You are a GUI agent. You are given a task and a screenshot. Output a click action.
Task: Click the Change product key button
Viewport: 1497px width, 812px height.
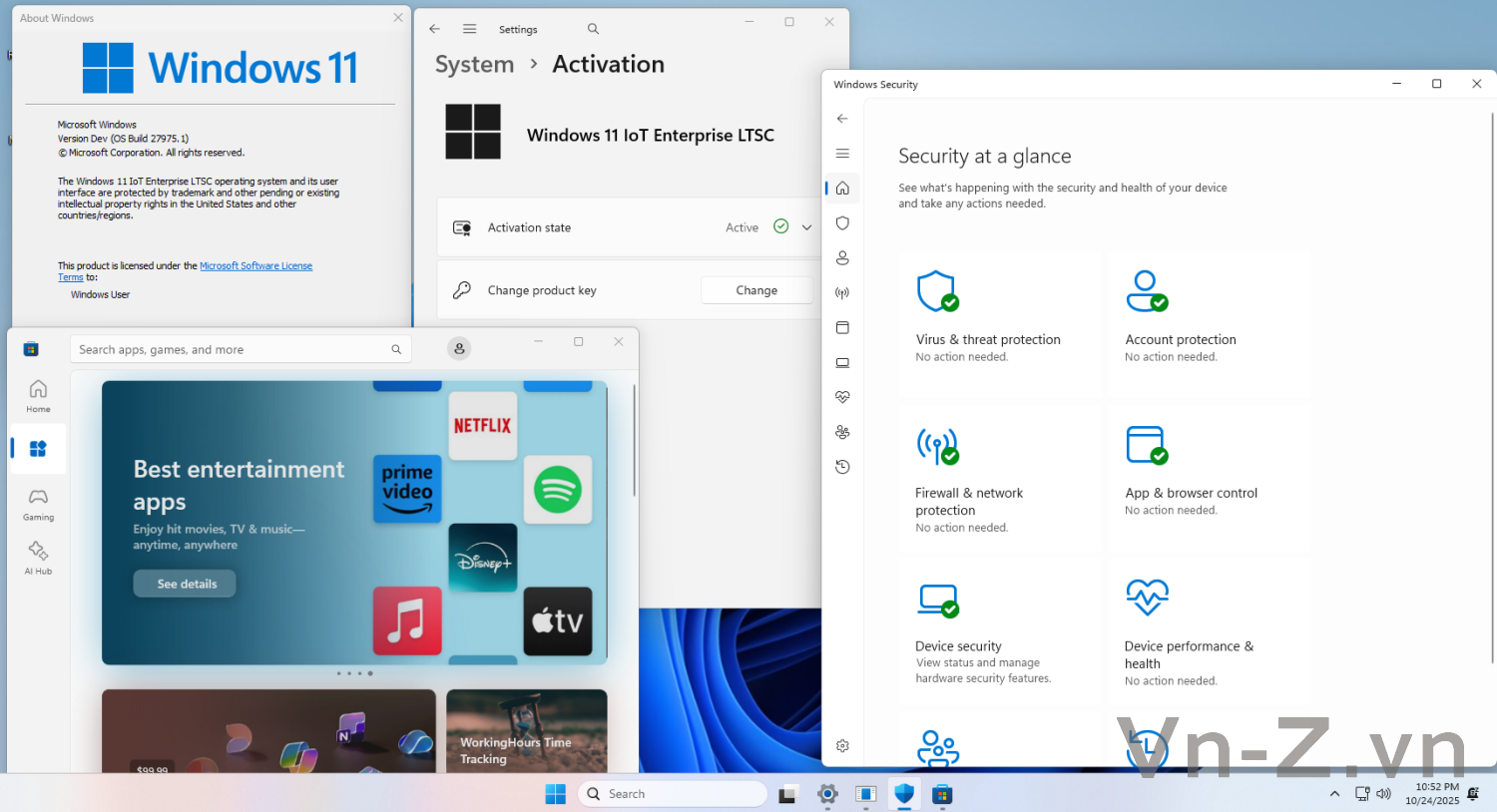[756, 290]
